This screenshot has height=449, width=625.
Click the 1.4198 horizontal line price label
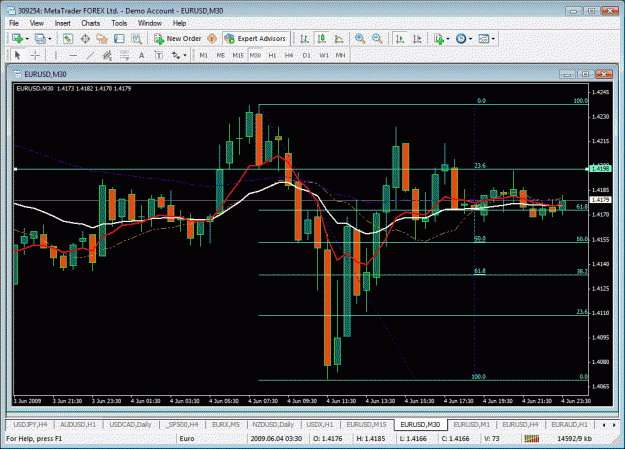[600, 169]
